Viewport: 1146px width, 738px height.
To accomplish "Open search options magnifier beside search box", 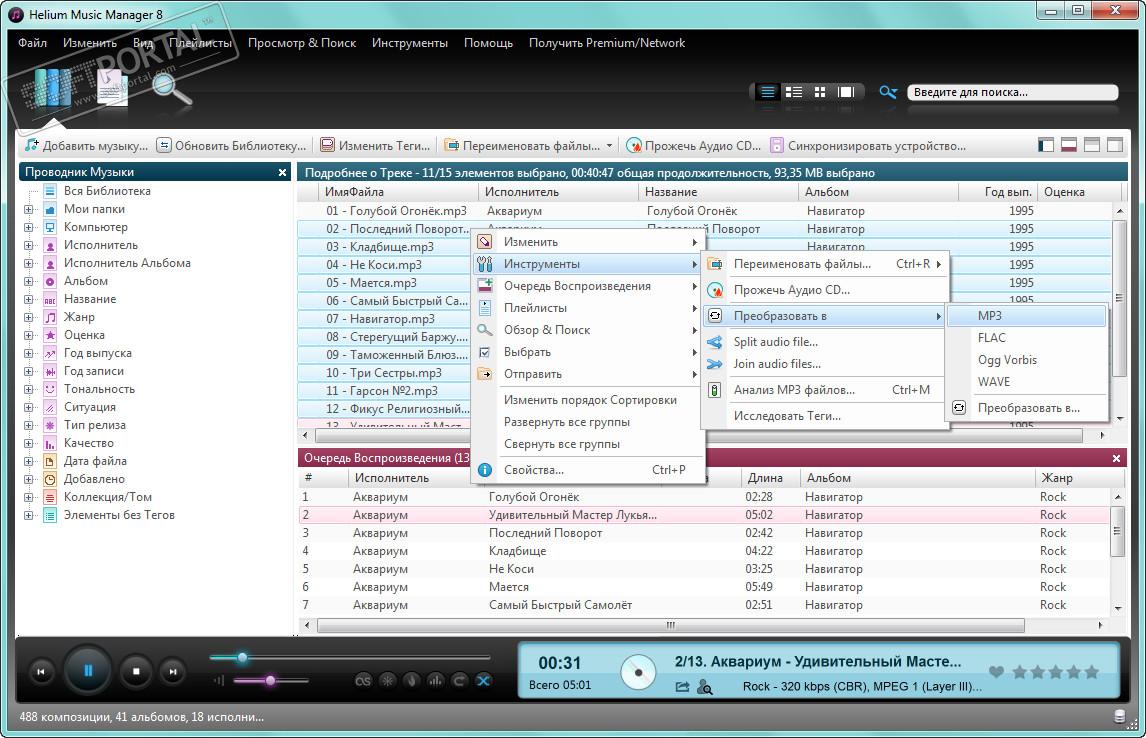I will coord(888,92).
